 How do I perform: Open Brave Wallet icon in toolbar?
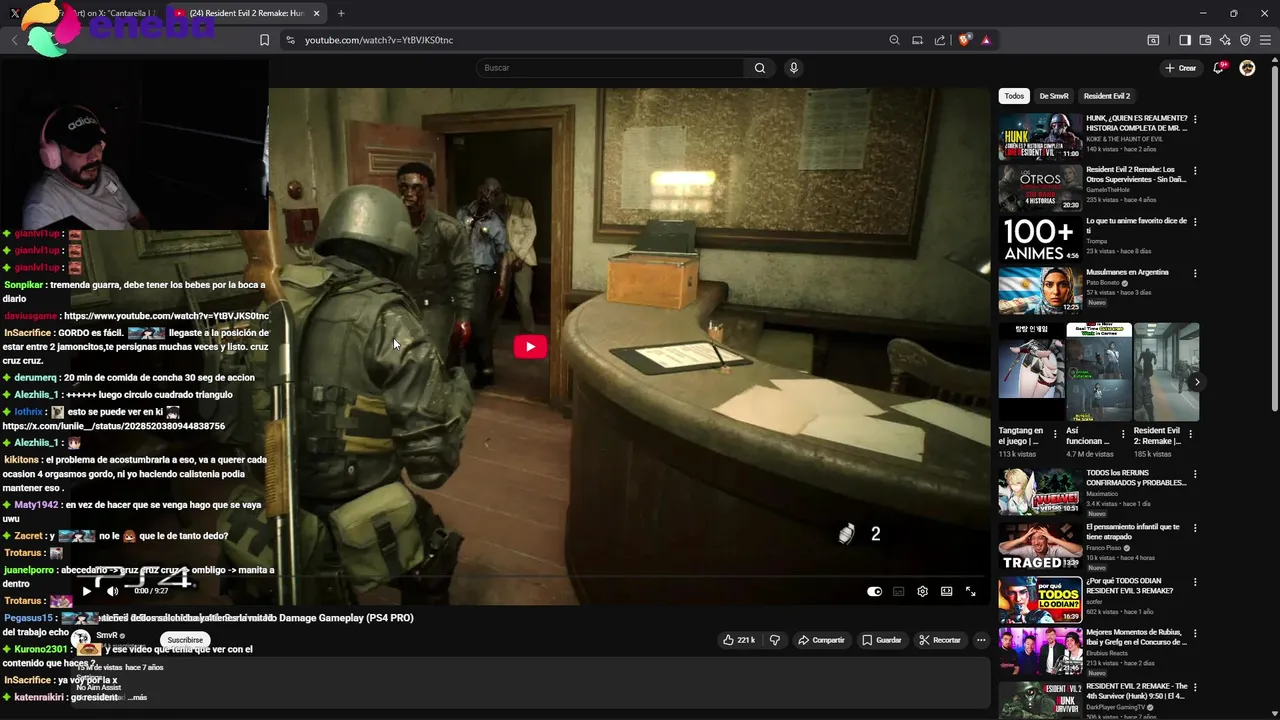[x=1205, y=40]
